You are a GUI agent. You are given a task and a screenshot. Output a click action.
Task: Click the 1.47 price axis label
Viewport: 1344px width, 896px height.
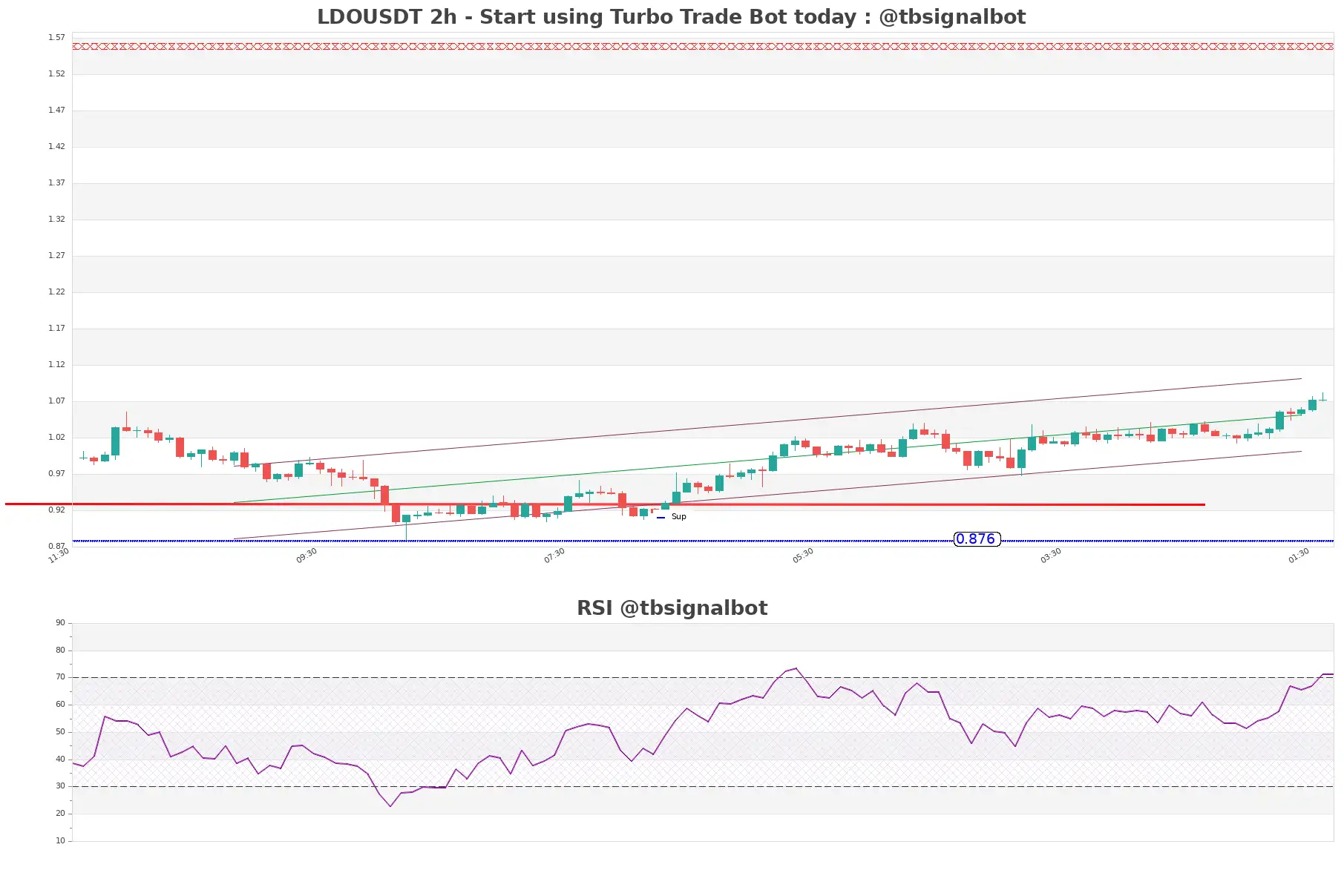pos(56,110)
